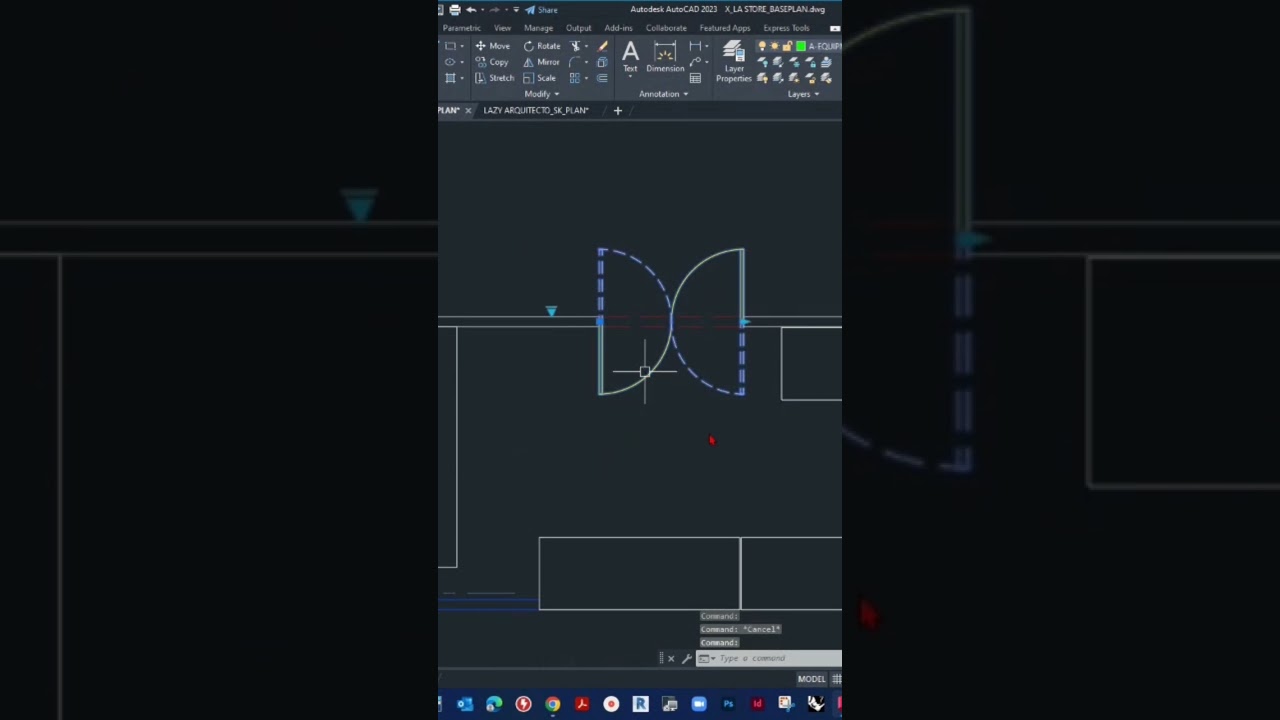The width and height of the screenshot is (1280, 720).
Task: Click the Make Current layer icon
Action: (826, 62)
